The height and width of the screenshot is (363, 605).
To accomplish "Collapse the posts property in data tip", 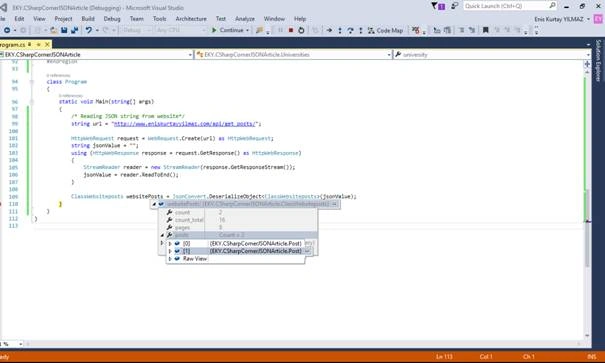I will 162,235.
